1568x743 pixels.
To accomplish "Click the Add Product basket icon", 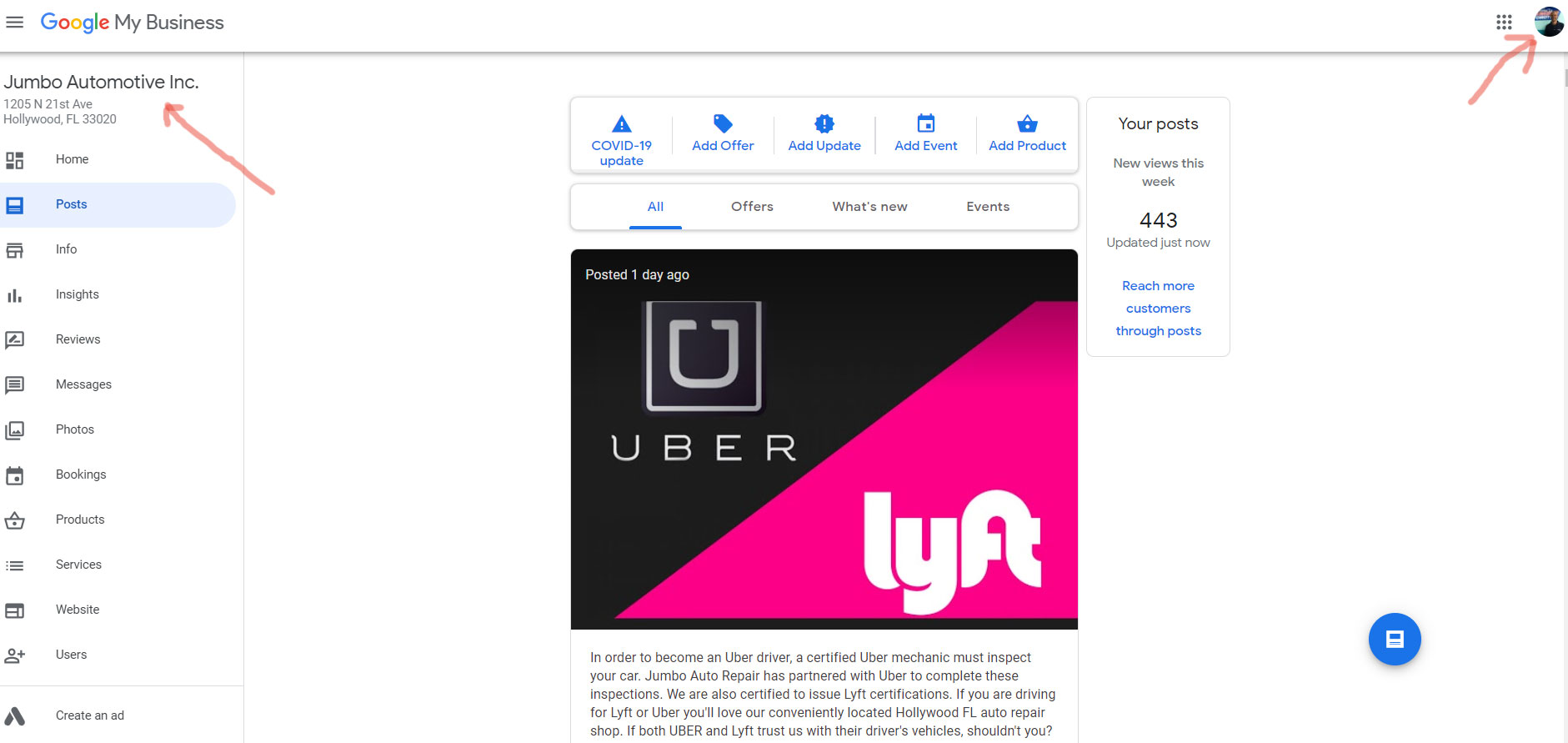I will [x=1028, y=123].
